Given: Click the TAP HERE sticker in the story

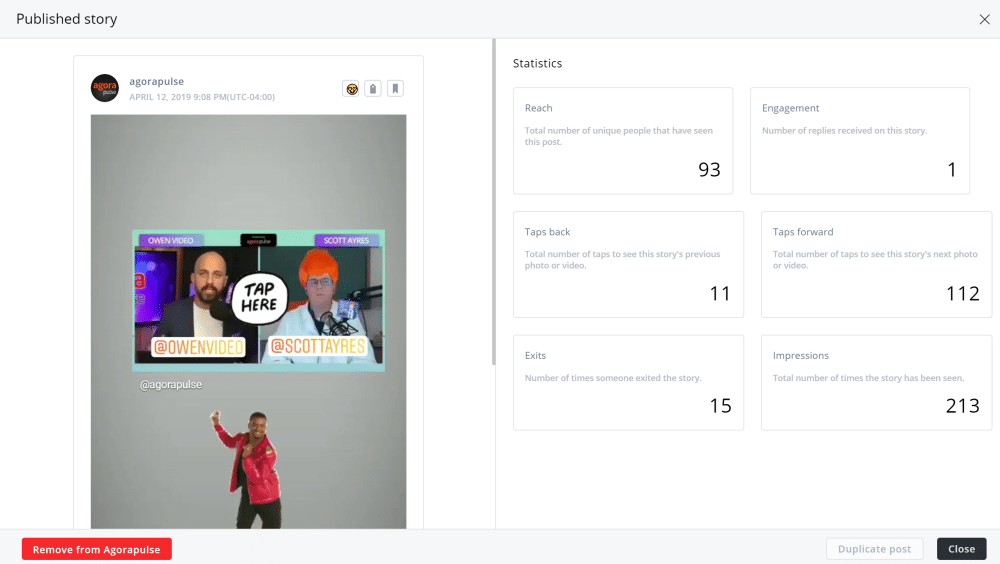Looking at the screenshot, I should pyautogui.click(x=259, y=297).
